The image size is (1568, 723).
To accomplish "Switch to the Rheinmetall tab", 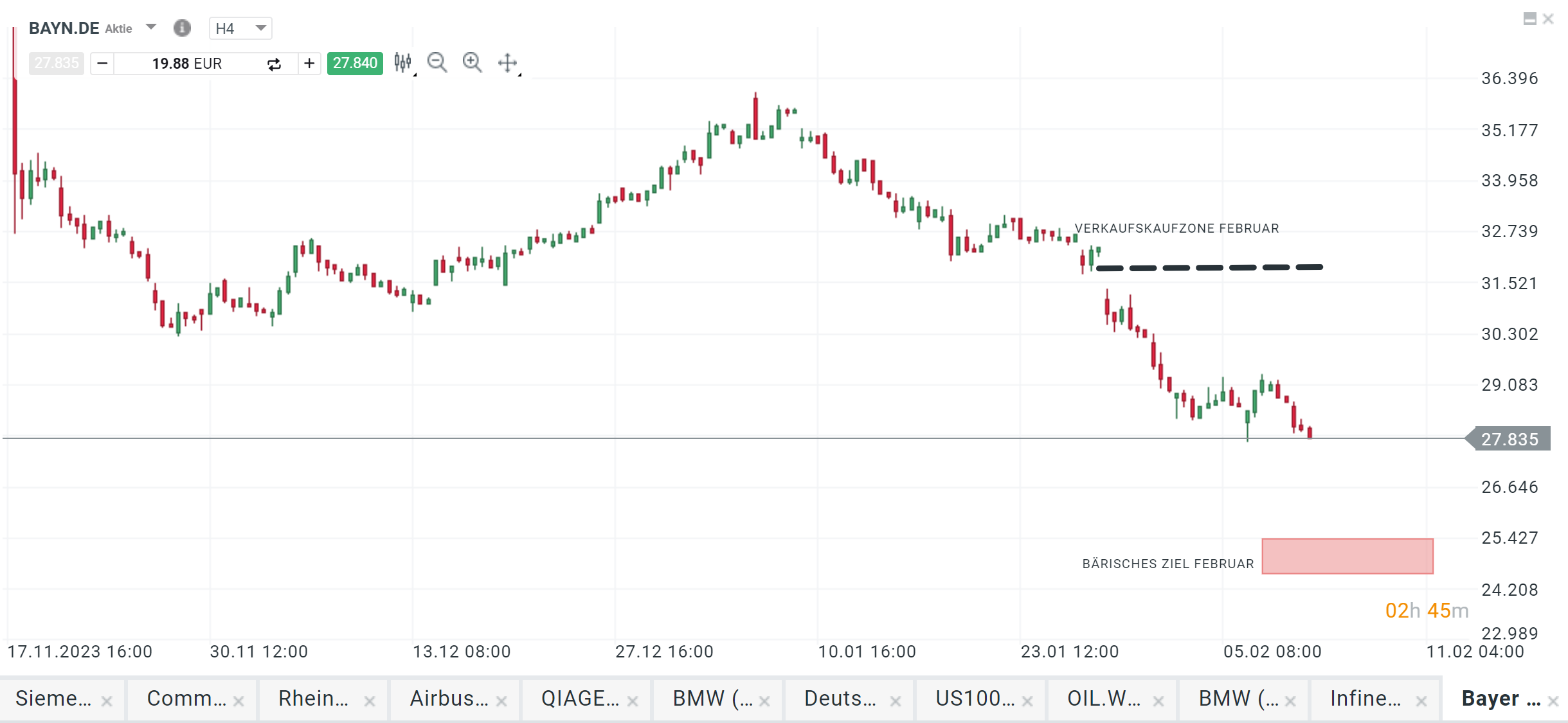I will (313, 699).
